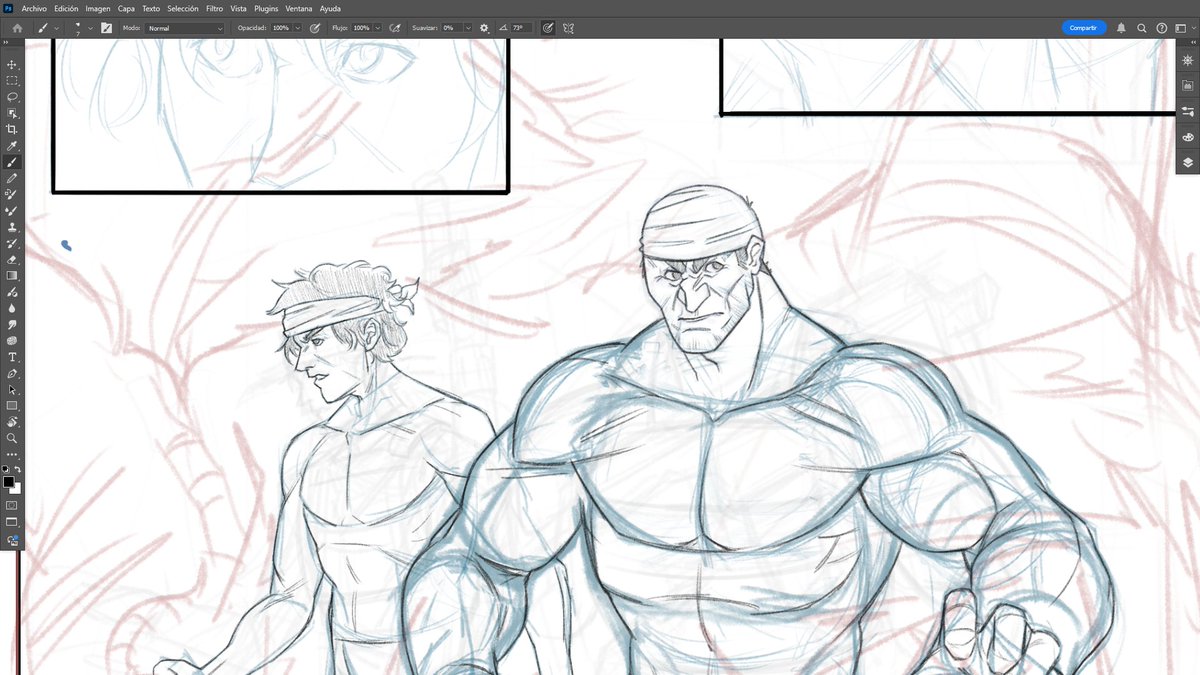The height and width of the screenshot is (675, 1200).
Task: Select the active Brush tool in toolbox
Action: pos(12,162)
